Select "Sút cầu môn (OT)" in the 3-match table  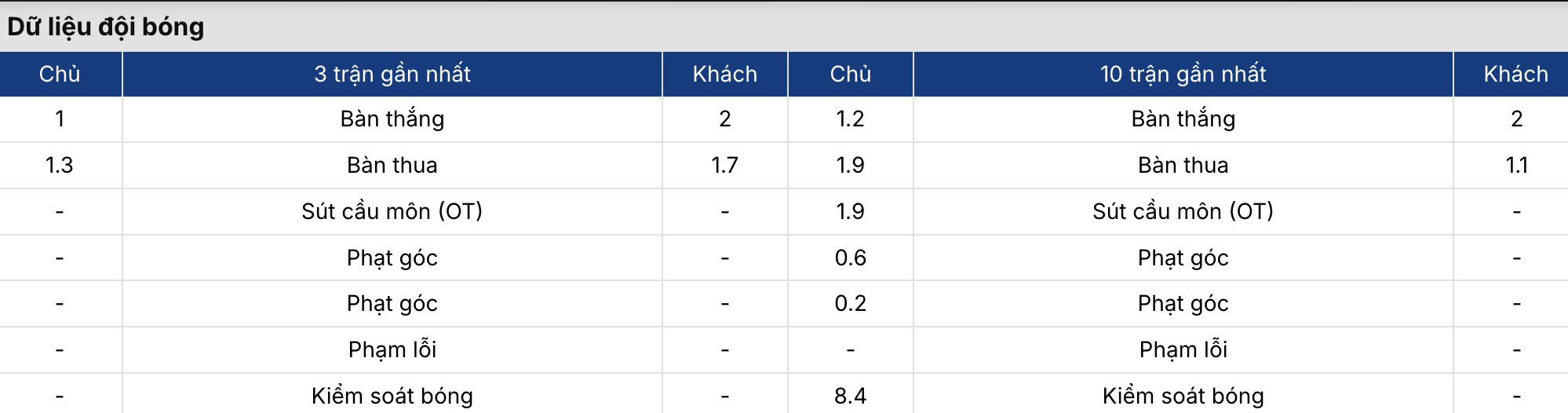(x=392, y=211)
